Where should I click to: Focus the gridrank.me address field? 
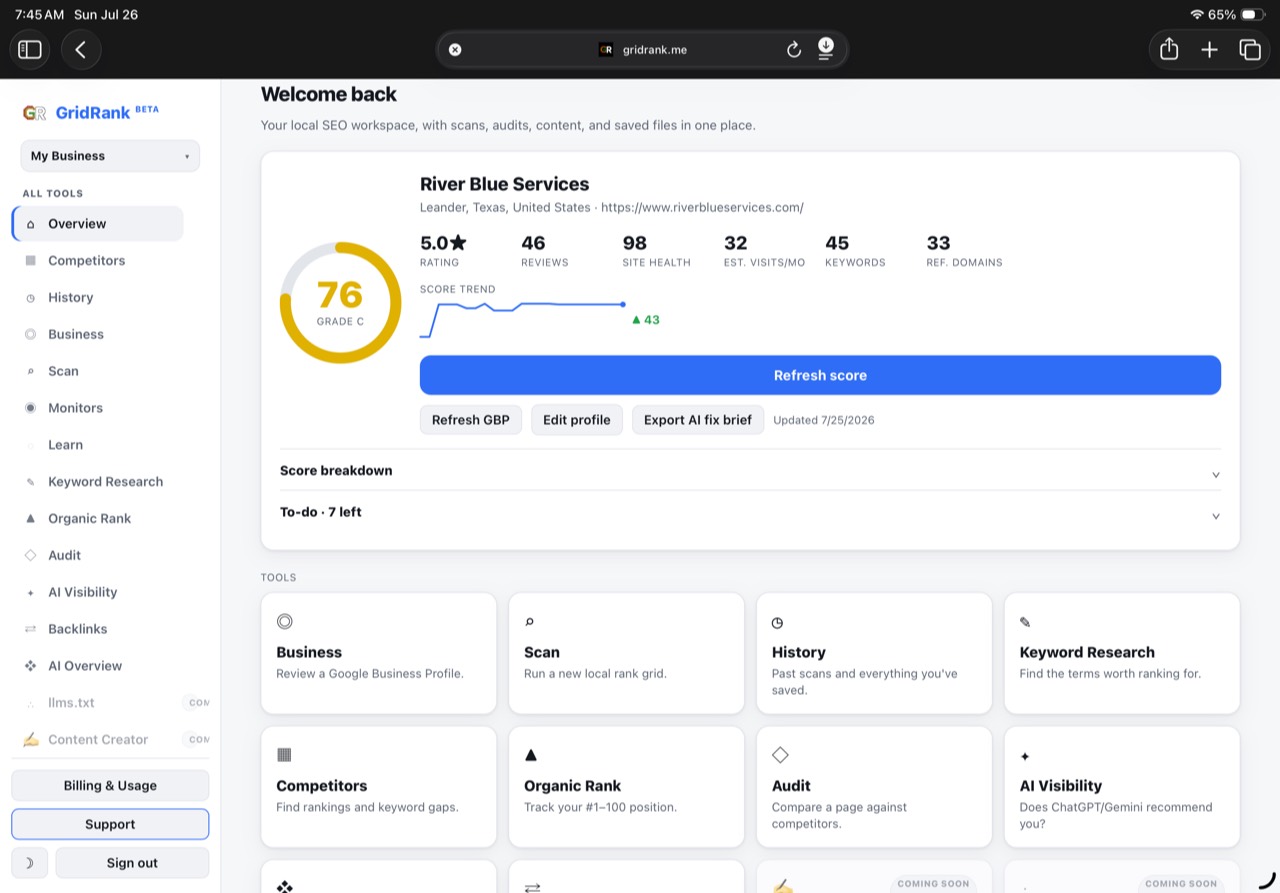tap(642, 49)
